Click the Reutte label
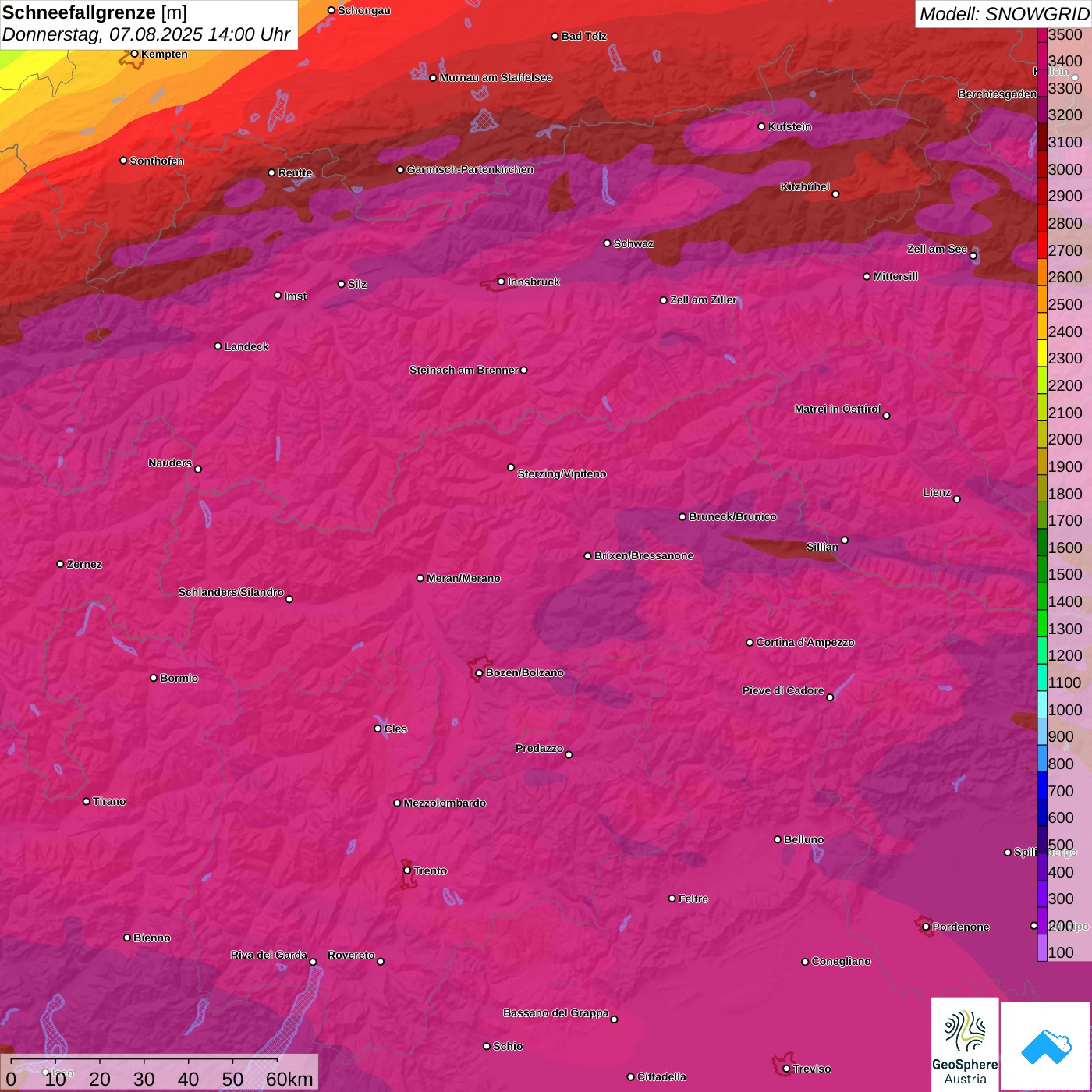Viewport: 1092px width, 1092px height. [x=295, y=172]
